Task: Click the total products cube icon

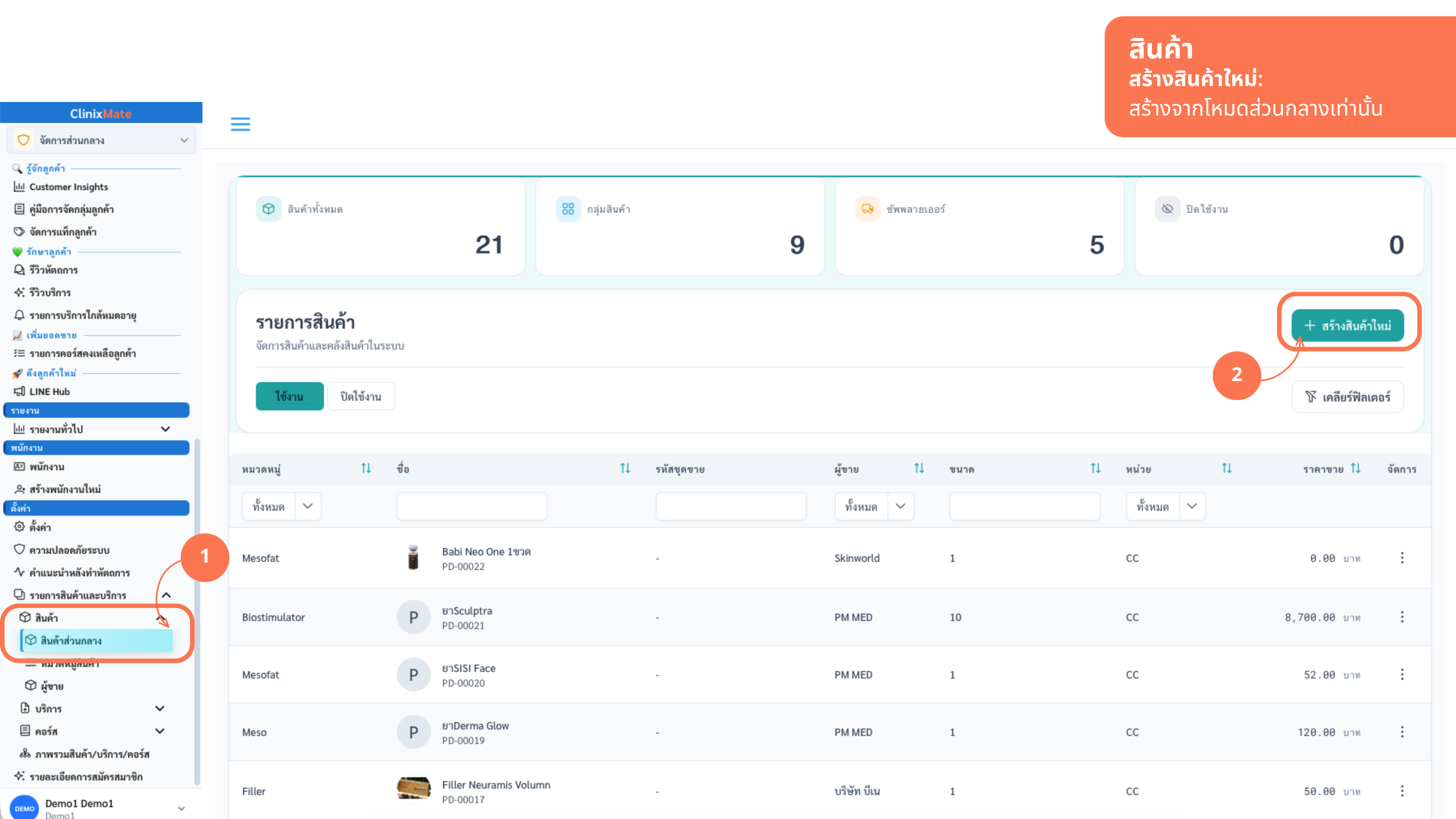Action: point(268,209)
